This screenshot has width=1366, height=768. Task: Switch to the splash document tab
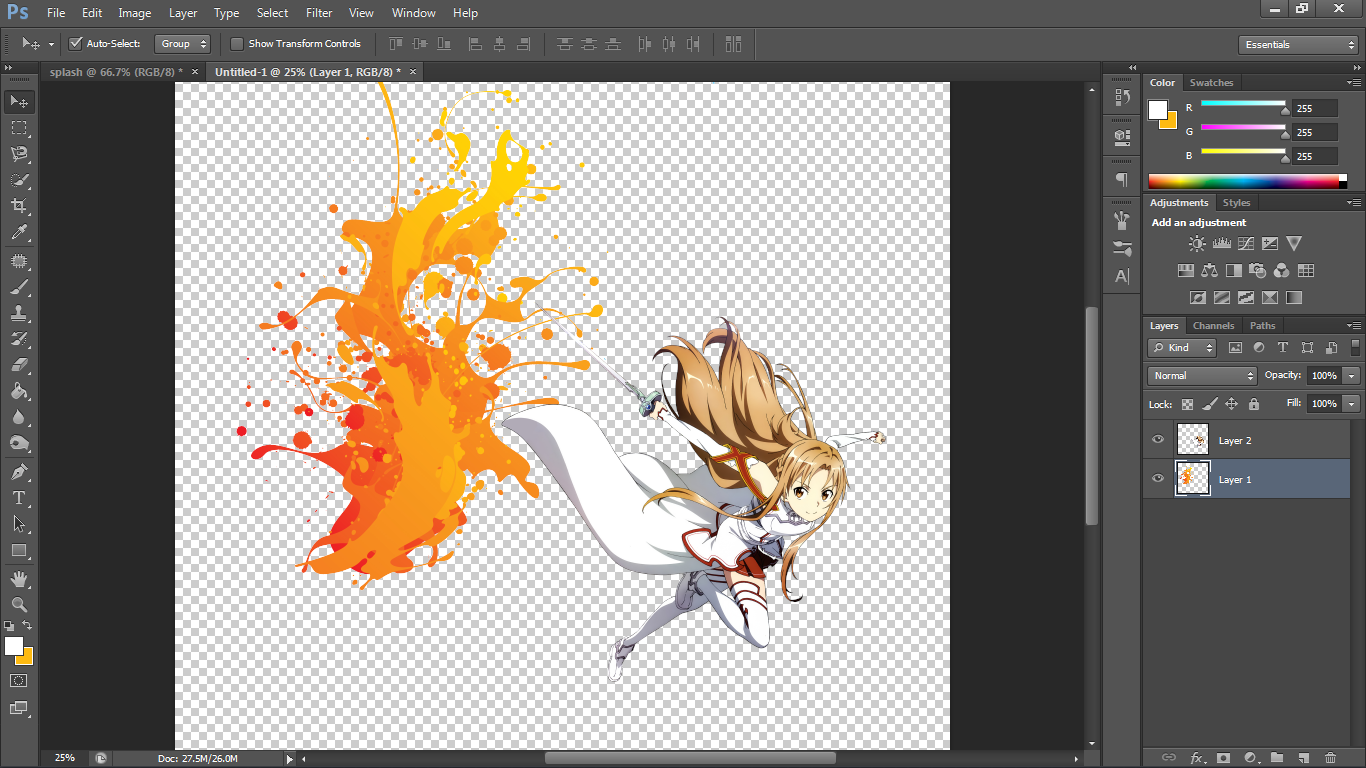coord(110,71)
